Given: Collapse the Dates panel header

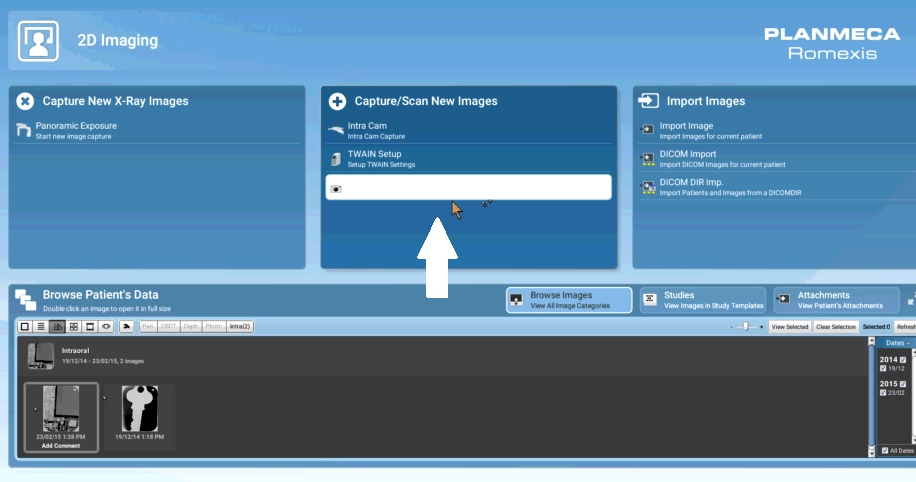Looking at the screenshot, I should (x=897, y=343).
